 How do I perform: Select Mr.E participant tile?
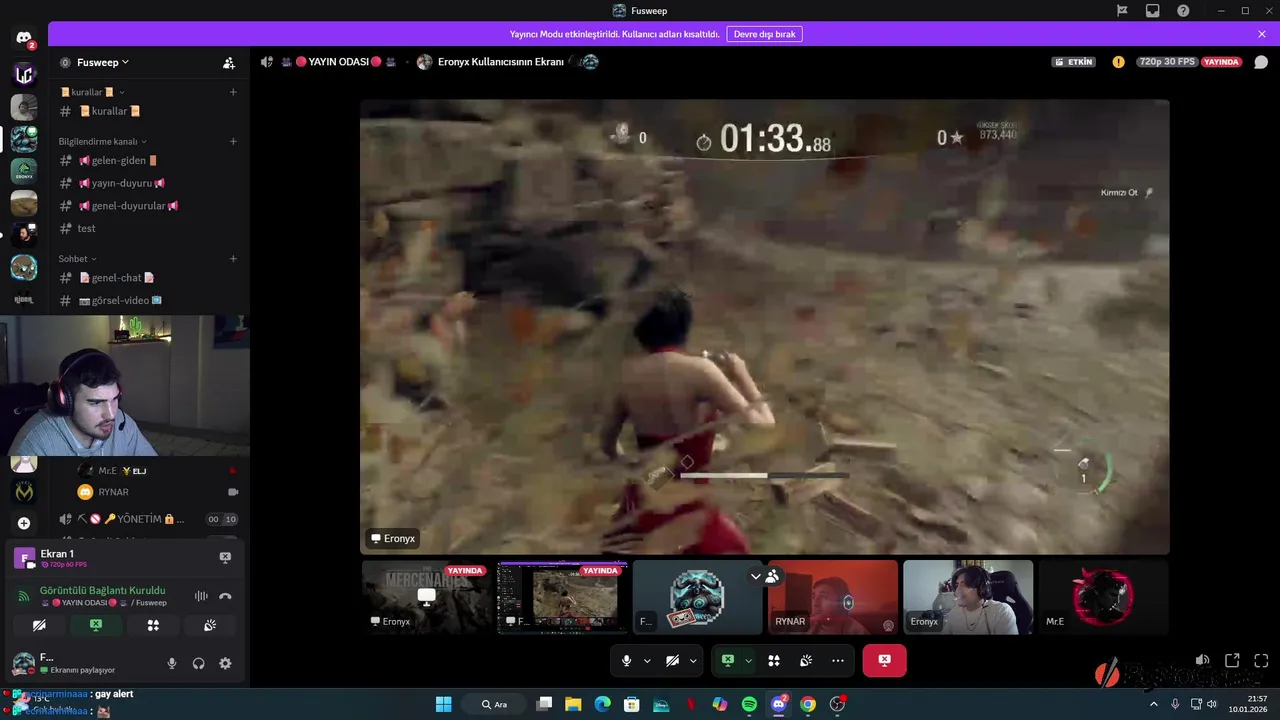pos(1103,597)
